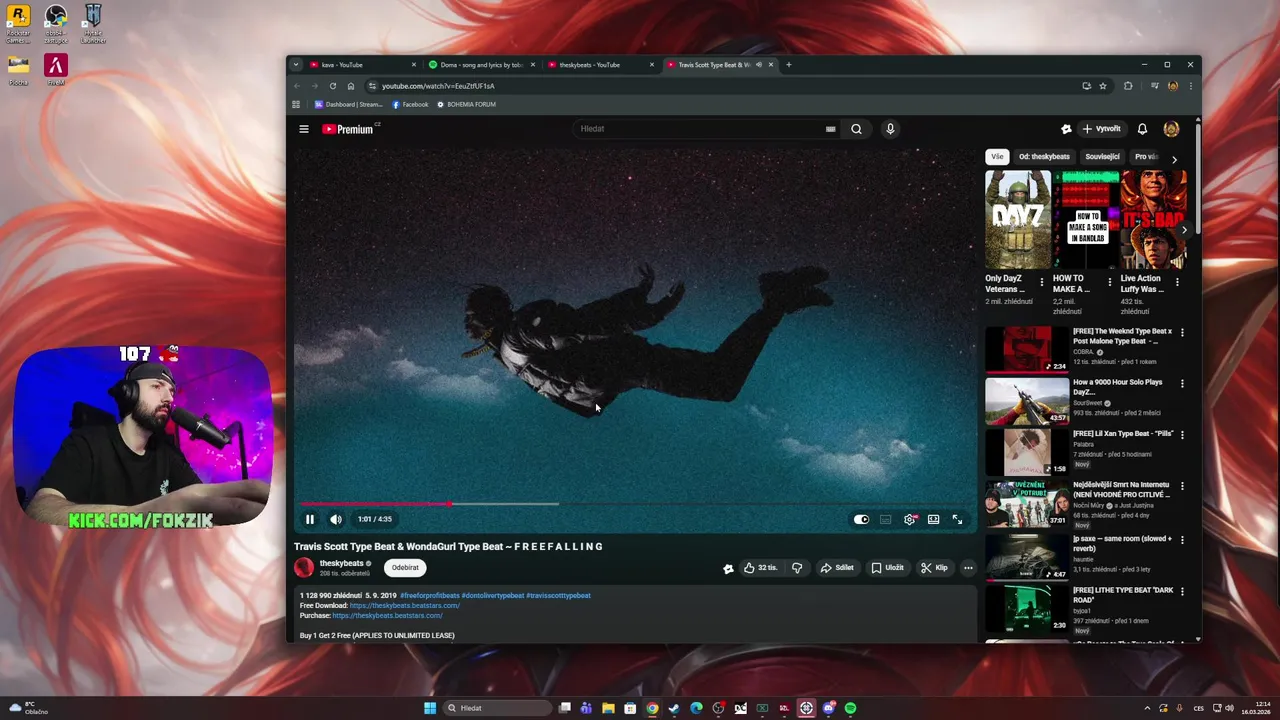
Task: Select the Související filter chip
Action: [x=1102, y=157]
